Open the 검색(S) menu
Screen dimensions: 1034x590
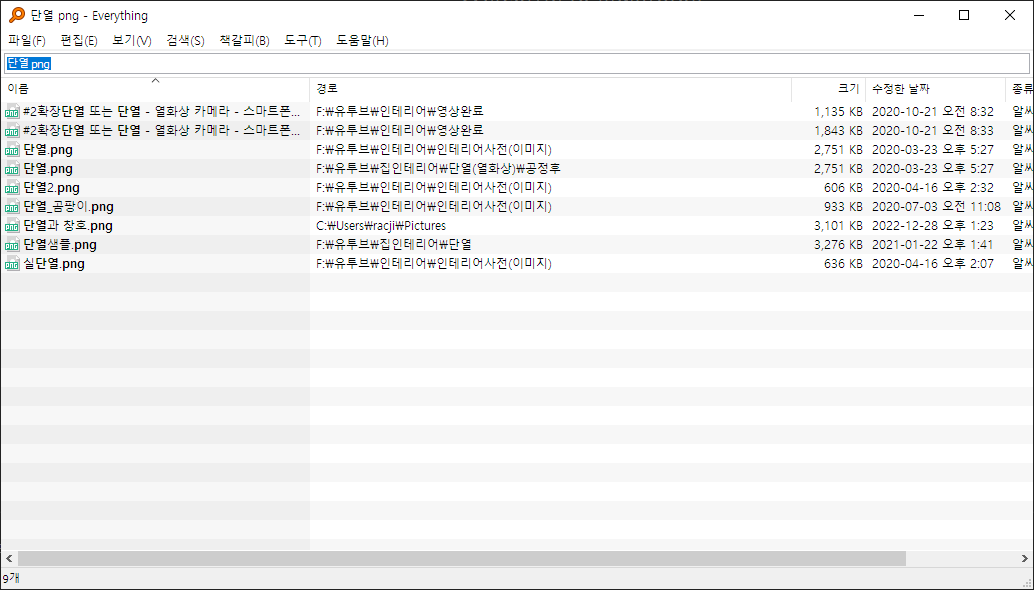coord(185,41)
